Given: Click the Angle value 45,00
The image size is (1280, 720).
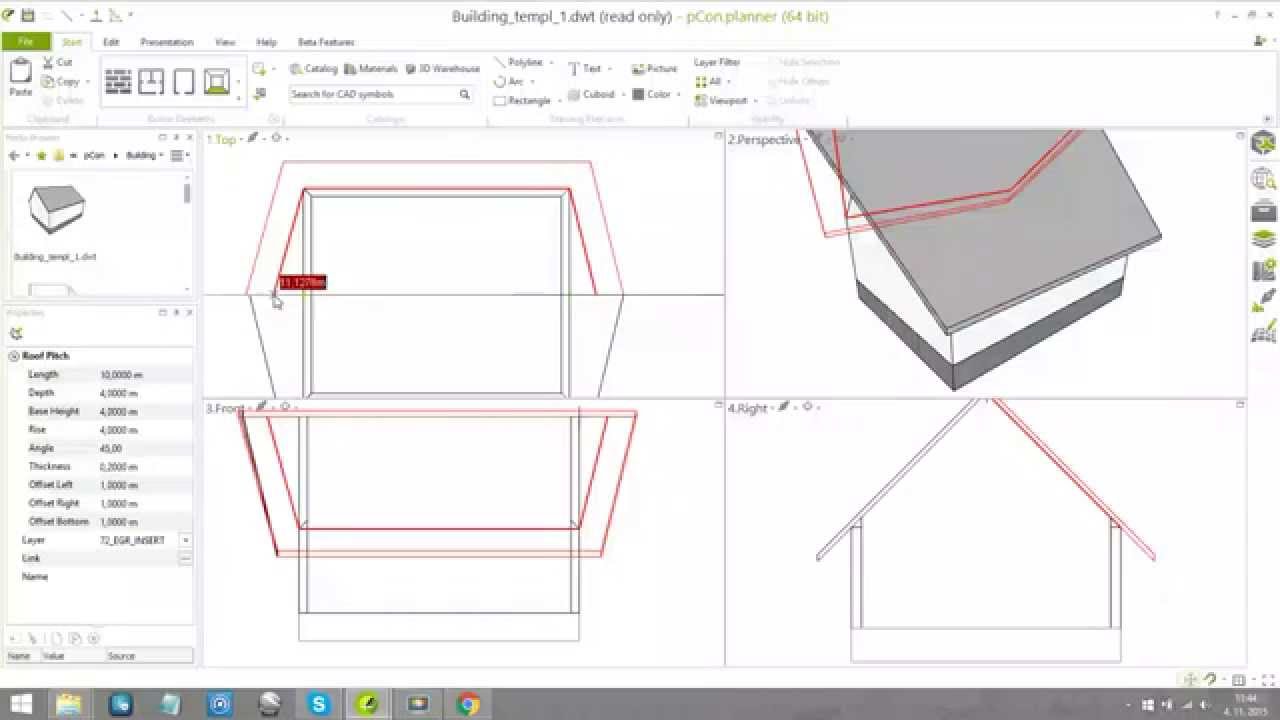Looking at the screenshot, I should coord(111,448).
